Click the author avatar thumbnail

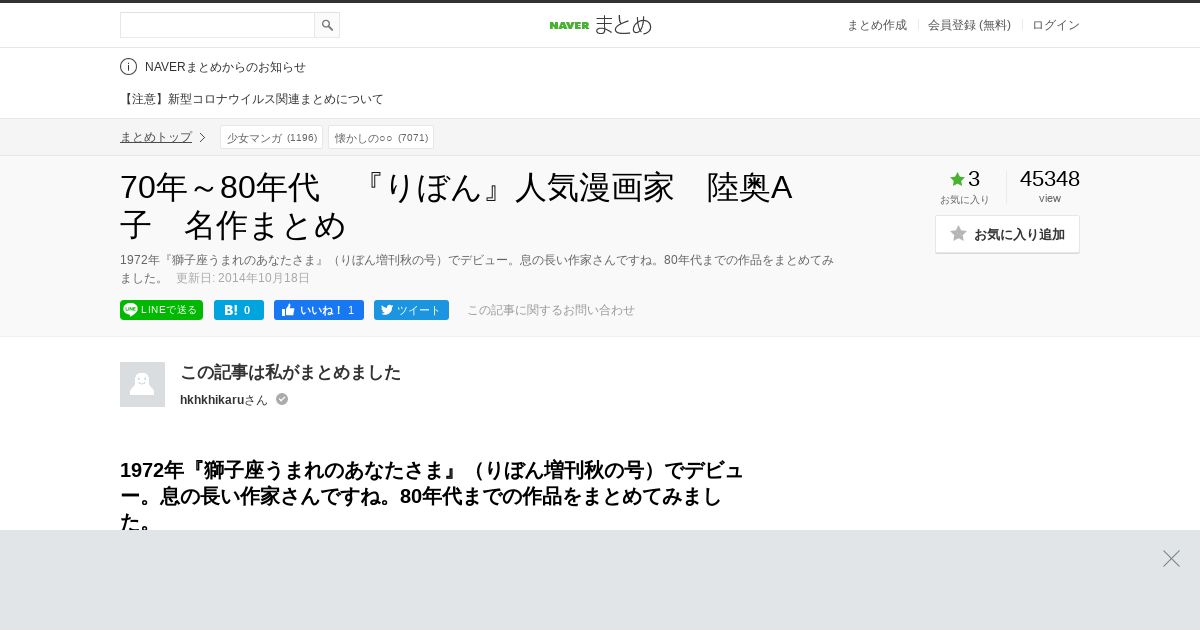point(142,384)
